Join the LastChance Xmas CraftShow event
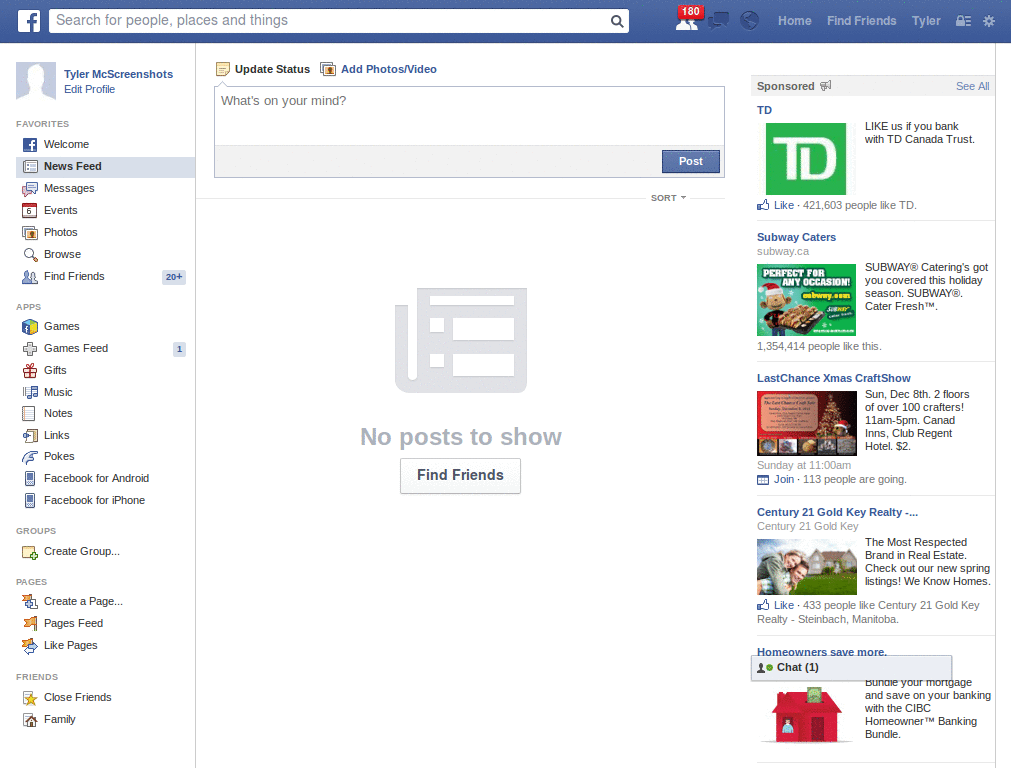Viewport: 1024px width, 768px height. 784,479
